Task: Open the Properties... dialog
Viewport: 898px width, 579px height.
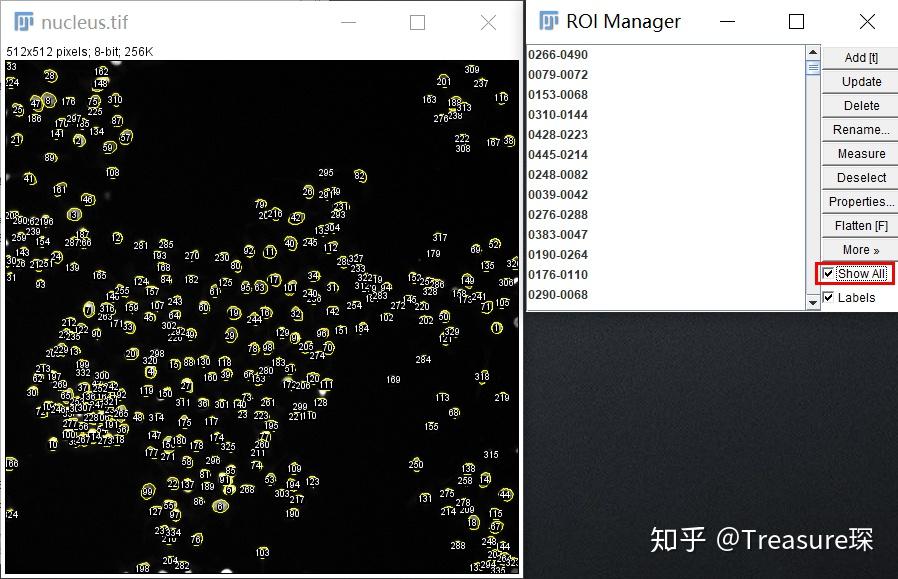Action: point(858,201)
